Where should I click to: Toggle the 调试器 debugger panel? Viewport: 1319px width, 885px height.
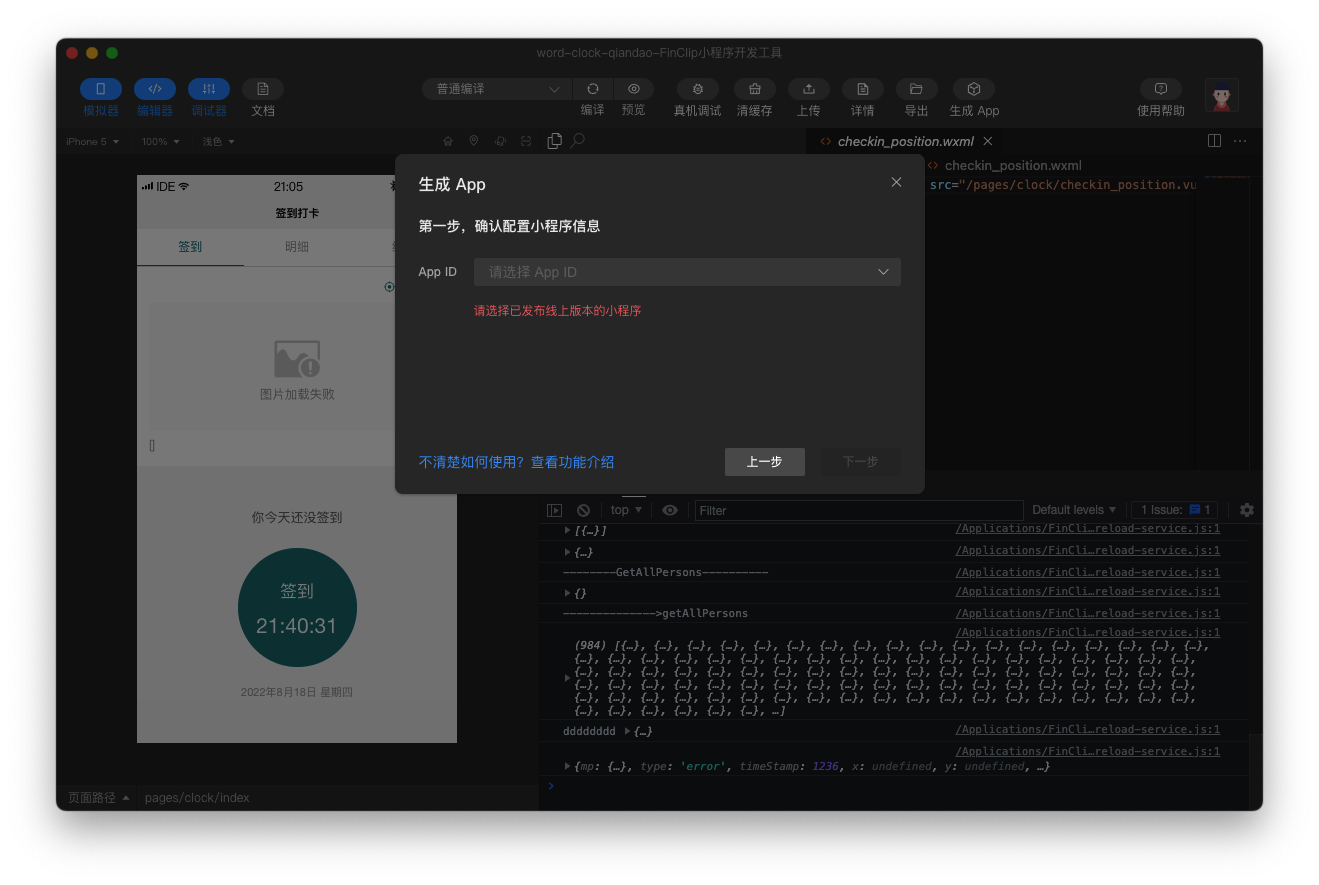pyautogui.click(x=209, y=89)
